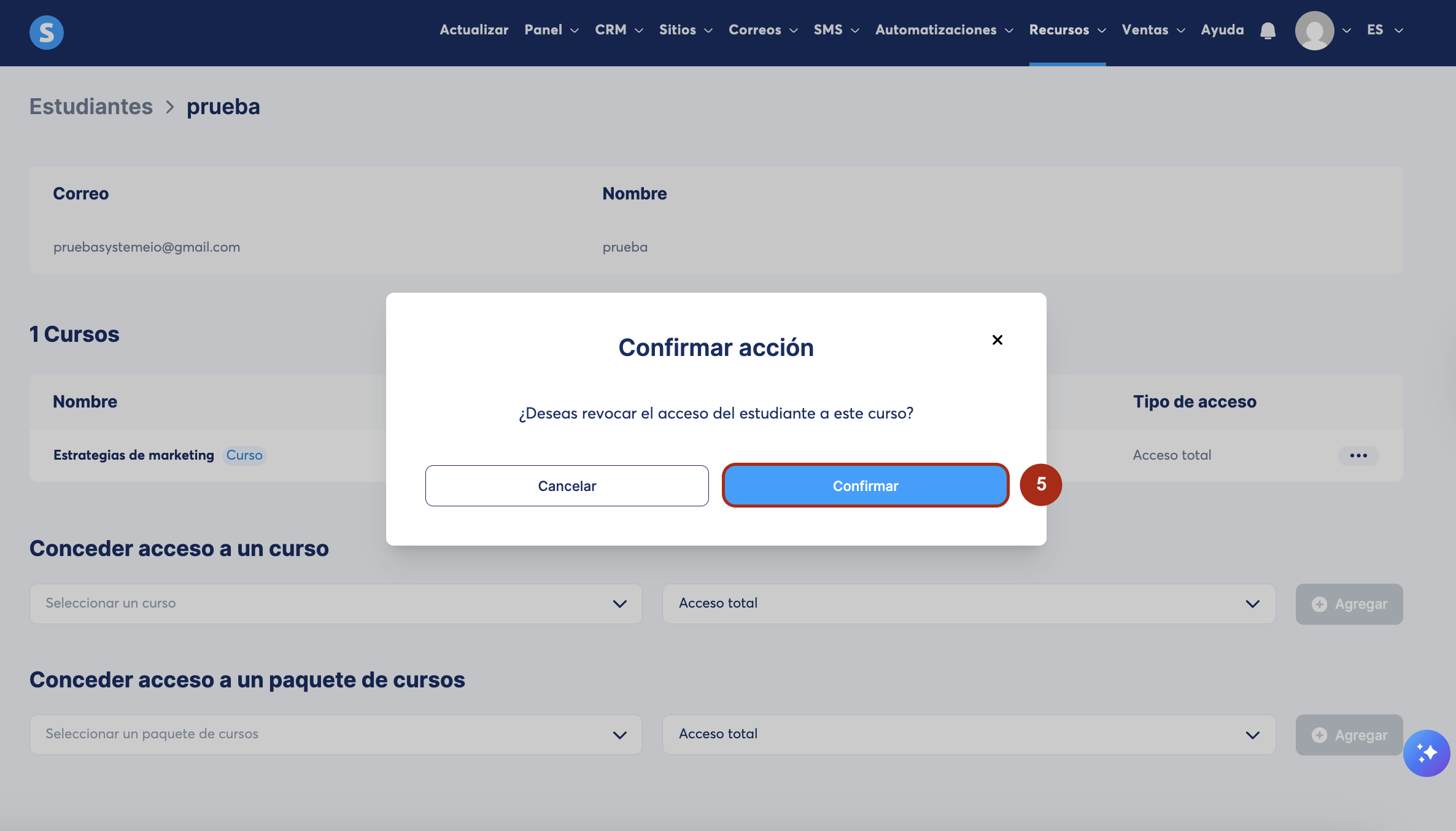Close the Confirmar acción dialog with X
The width and height of the screenshot is (1456, 831).
(x=997, y=340)
